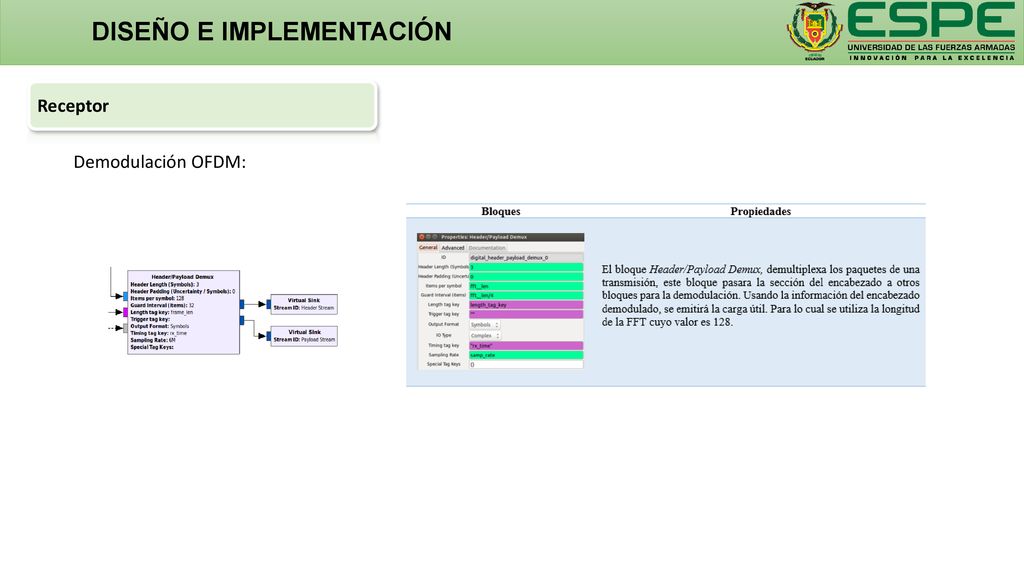Open the Output Format 'Symbols' dropdown
This screenshot has height=576, width=1024.
point(485,325)
